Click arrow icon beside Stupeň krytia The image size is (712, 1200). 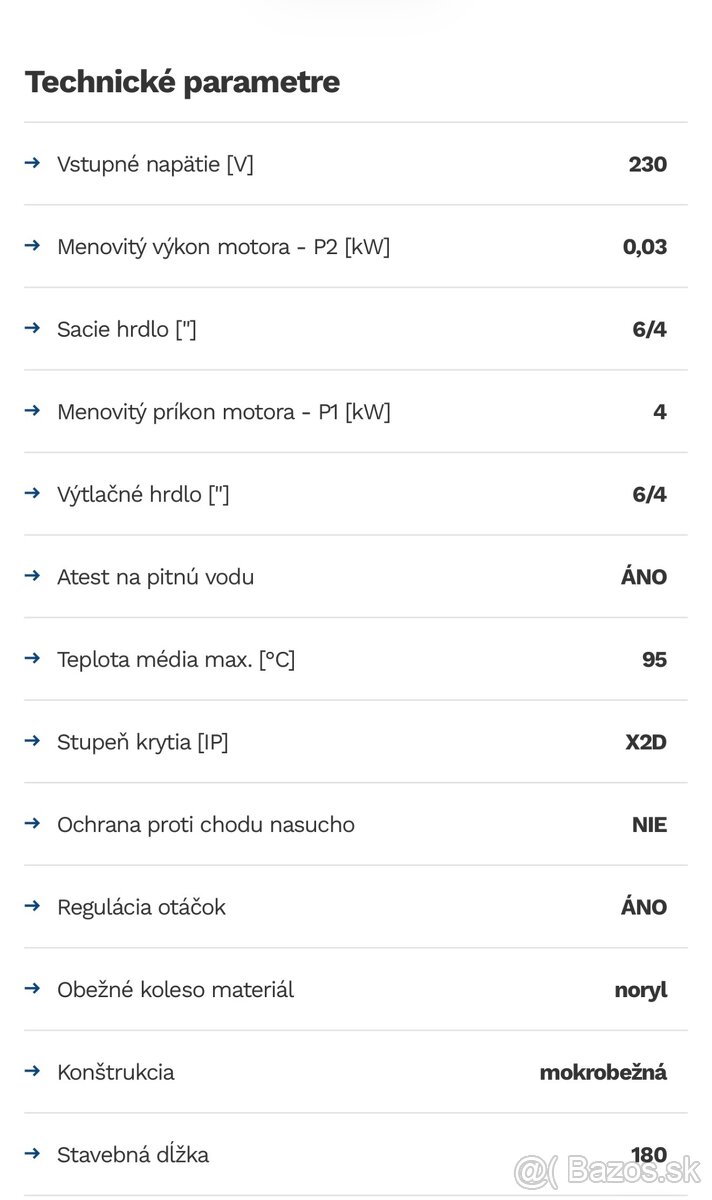tap(32, 740)
